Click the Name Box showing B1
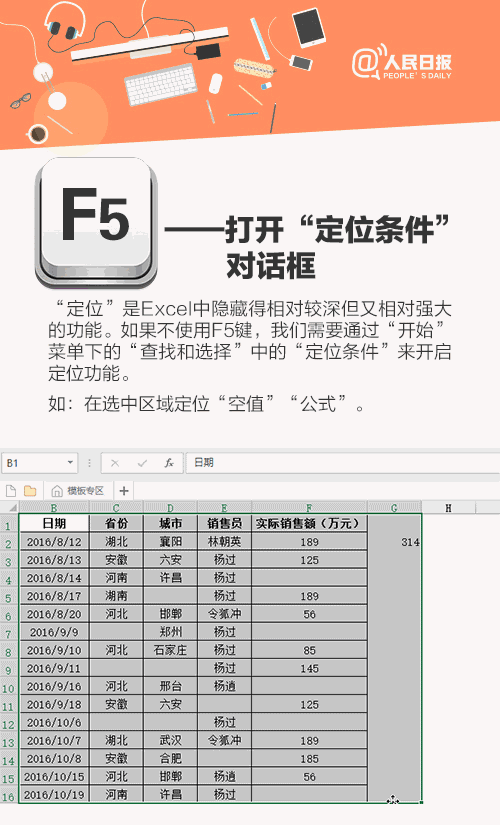Image resolution: width=500 pixels, height=825 pixels. click(x=39, y=463)
